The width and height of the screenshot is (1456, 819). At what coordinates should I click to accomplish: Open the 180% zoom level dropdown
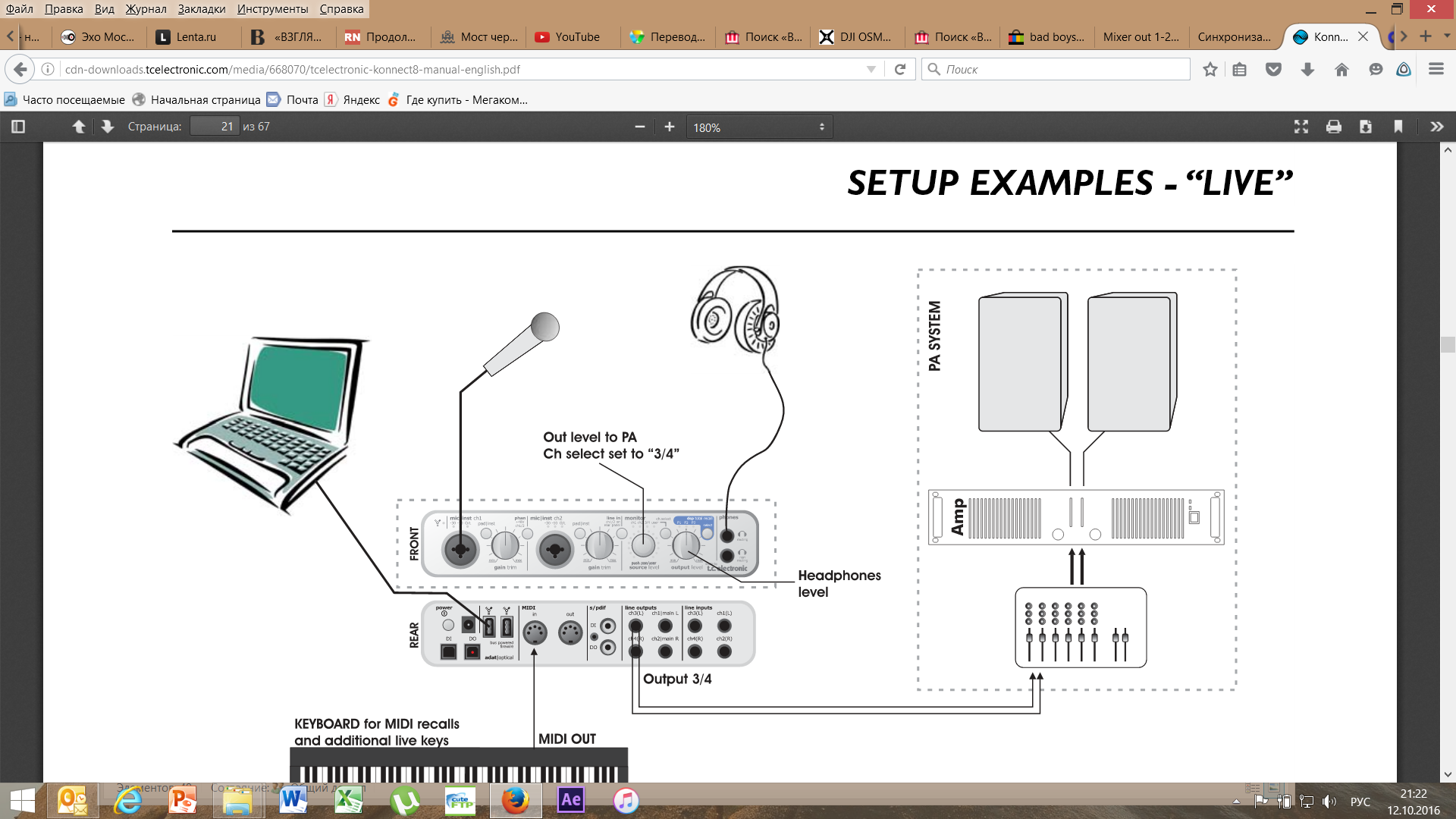click(758, 127)
